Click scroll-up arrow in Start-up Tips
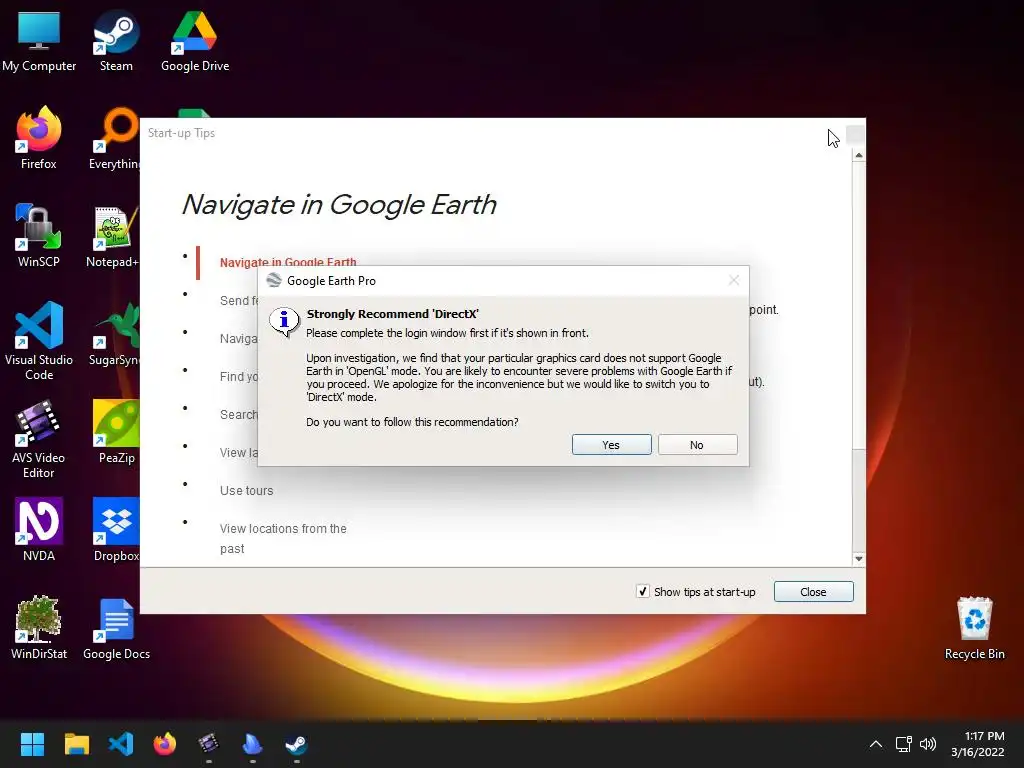This screenshot has height=768, width=1024. (859, 155)
